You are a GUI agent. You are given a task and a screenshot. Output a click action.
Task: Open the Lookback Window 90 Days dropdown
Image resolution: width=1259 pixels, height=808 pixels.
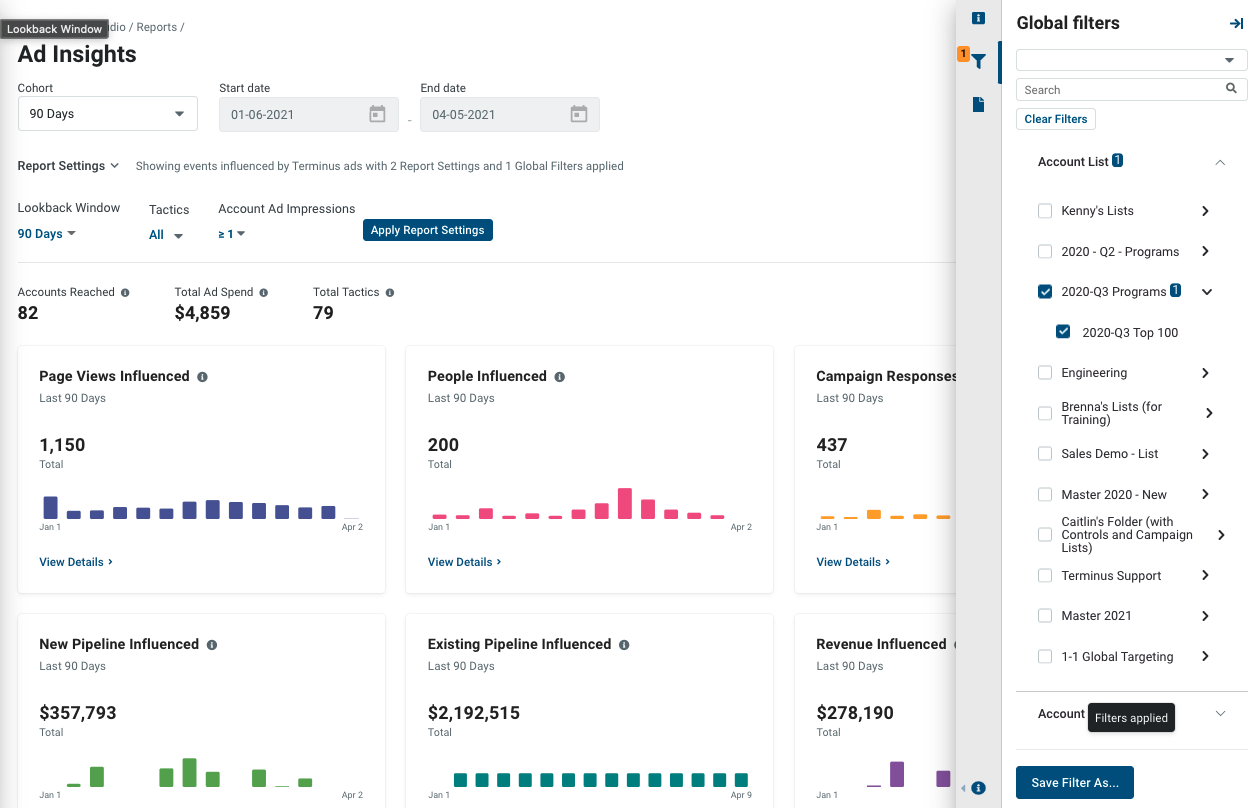[x=46, y=234]
